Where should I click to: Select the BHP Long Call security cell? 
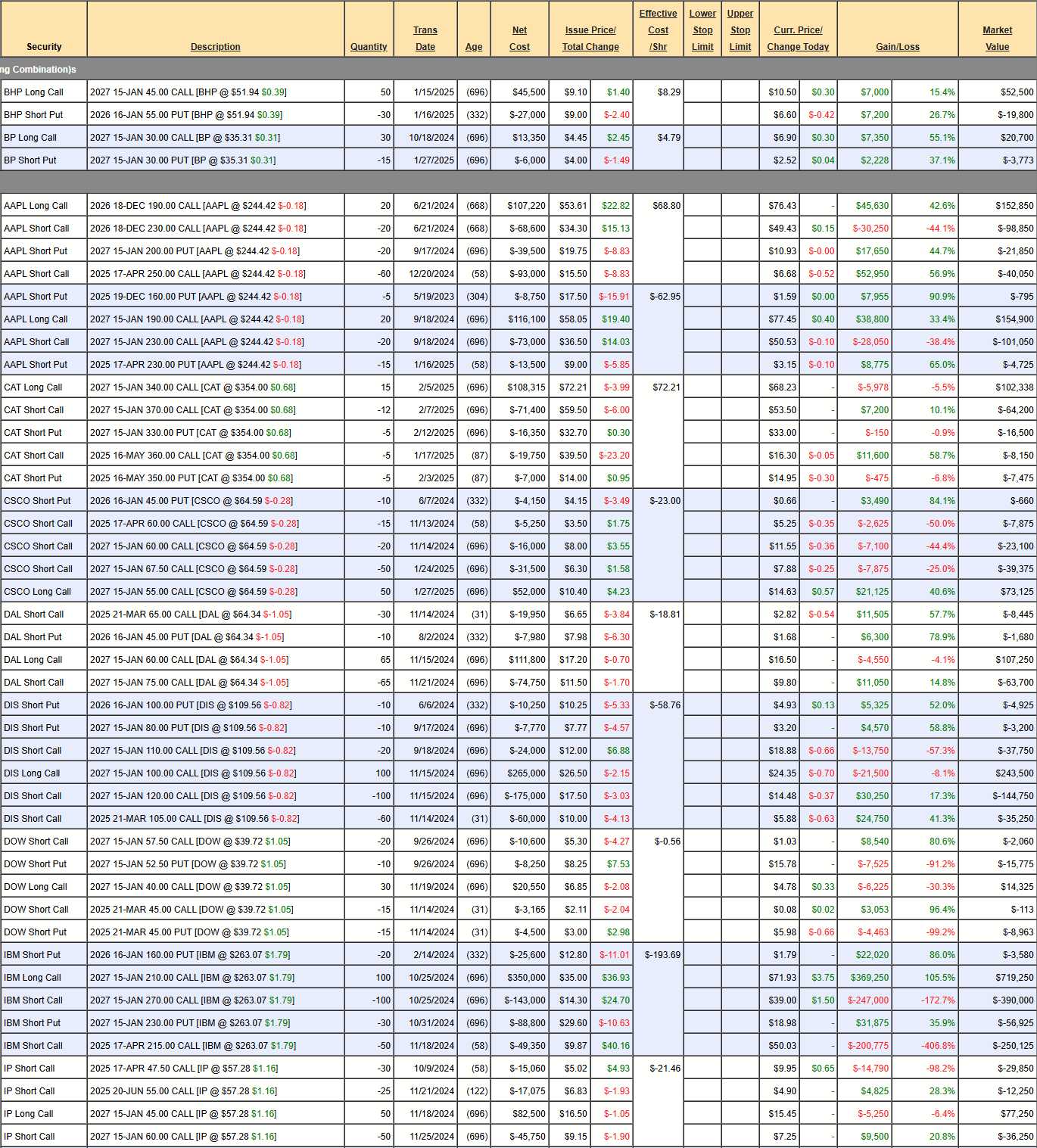click(x=43, y=92)
